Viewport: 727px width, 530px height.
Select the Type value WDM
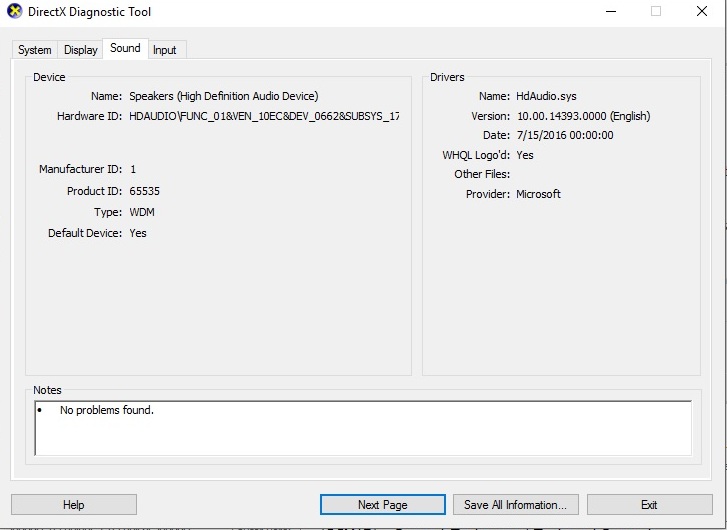click(x=142, y=212)
